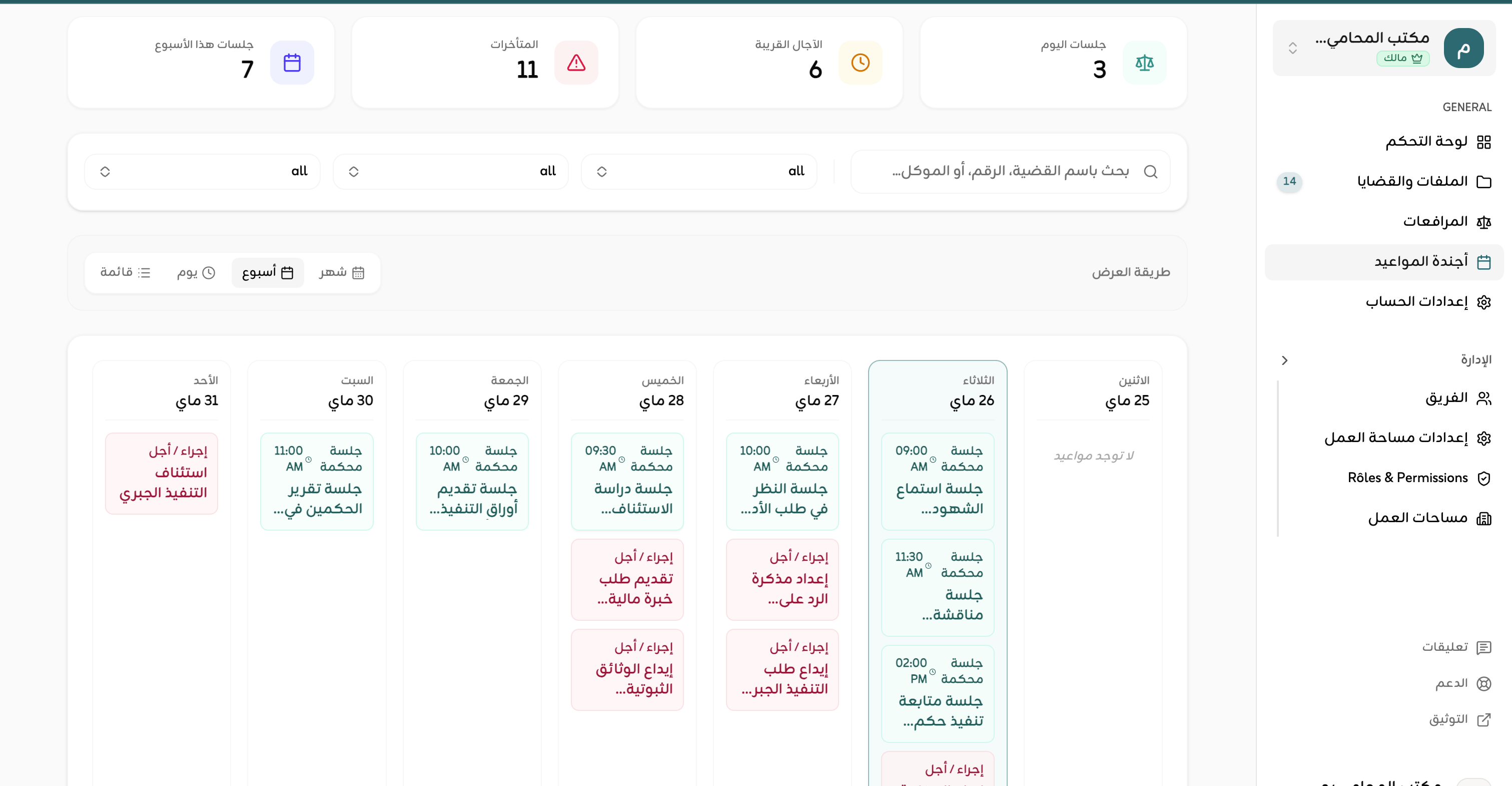Open إعدادات الحساب in sidebar
This screenshot has height=786, width=1512.
[1383, 302]
